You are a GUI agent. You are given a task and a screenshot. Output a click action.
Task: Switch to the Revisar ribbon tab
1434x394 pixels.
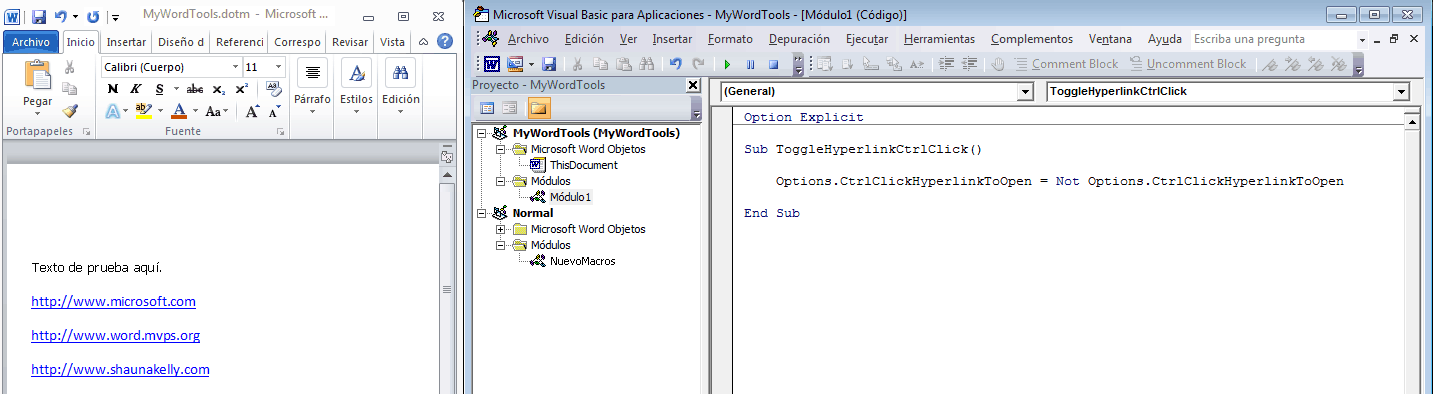pos(350,42)
